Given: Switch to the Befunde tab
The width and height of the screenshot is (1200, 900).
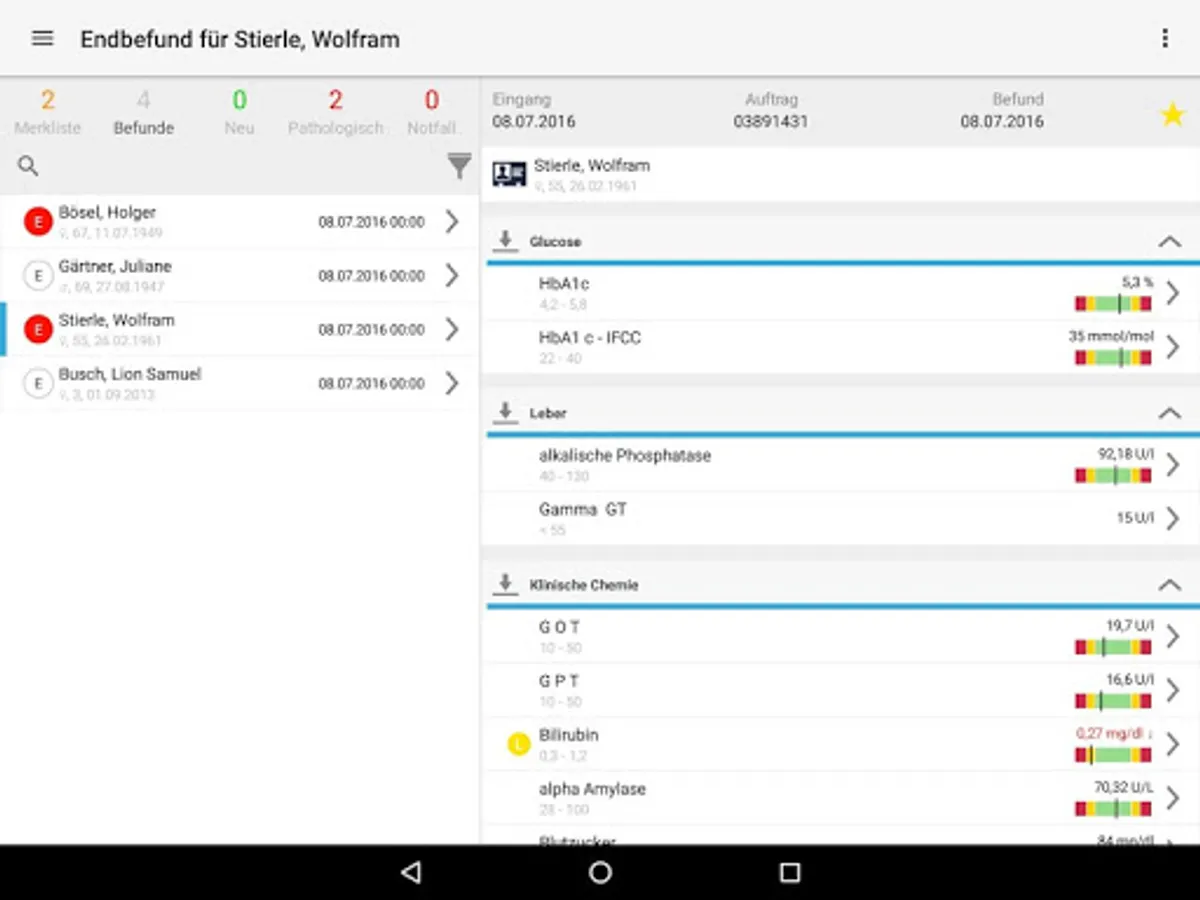Looking at the screenshot, I should click(x=144, y=112).
